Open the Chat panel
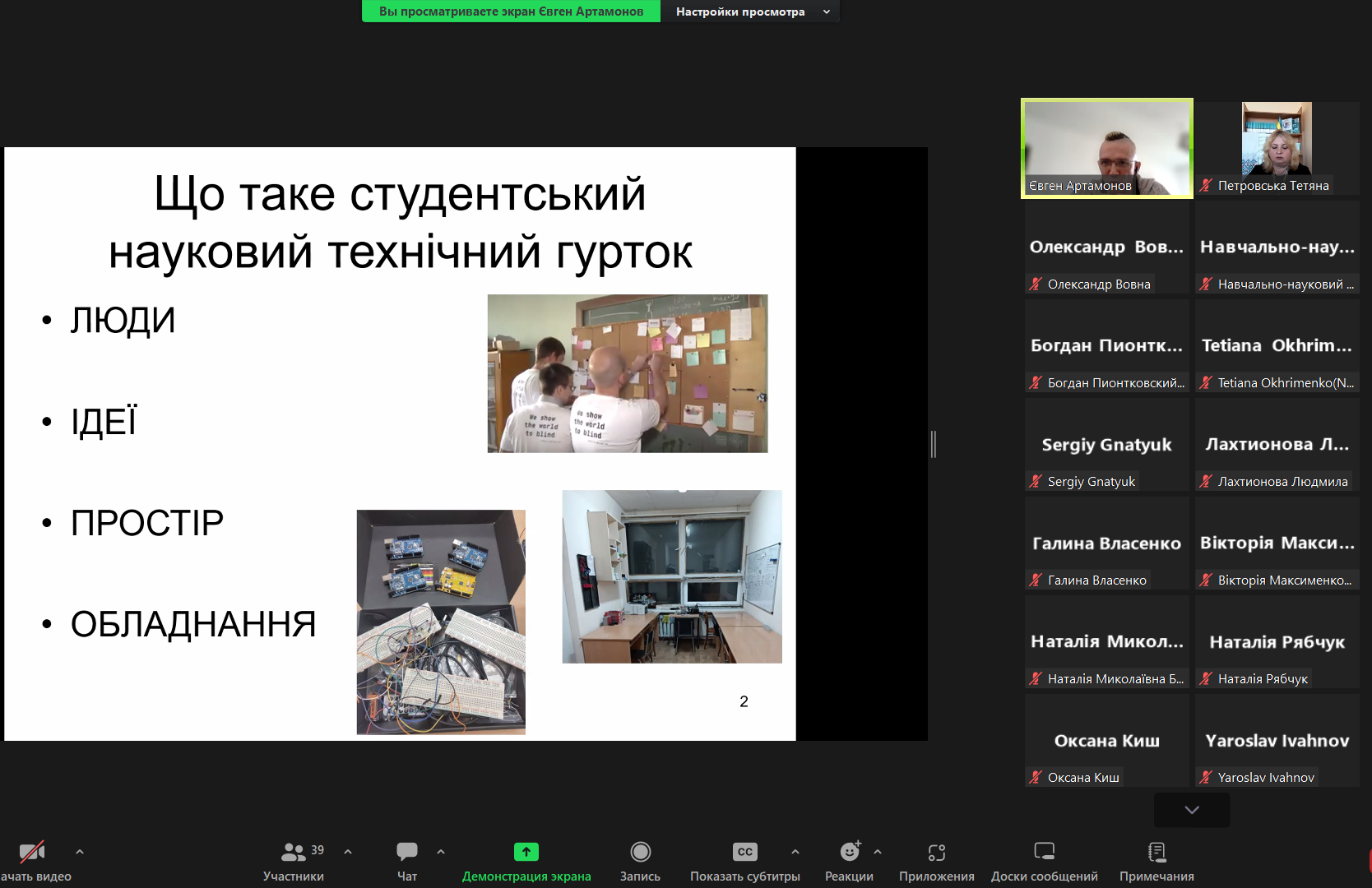The width and height of the screenshot is (1372, 888). click(x=406, y=852)
